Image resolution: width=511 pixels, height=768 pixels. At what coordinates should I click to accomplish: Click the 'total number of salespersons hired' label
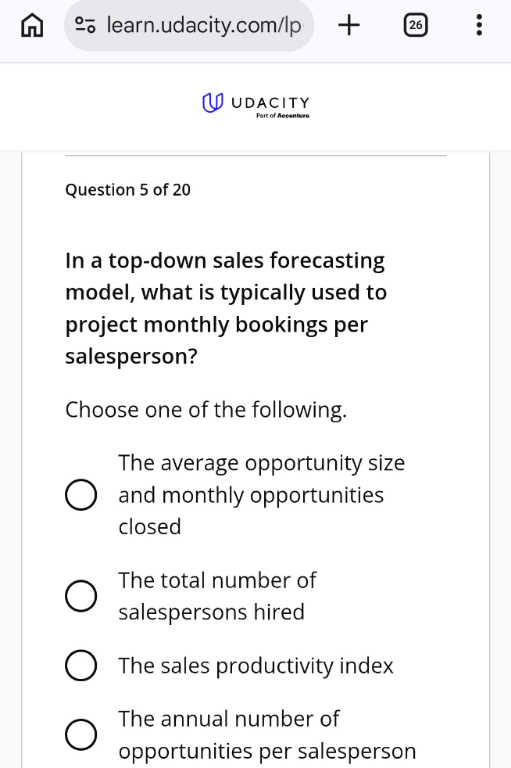[218, 596]
